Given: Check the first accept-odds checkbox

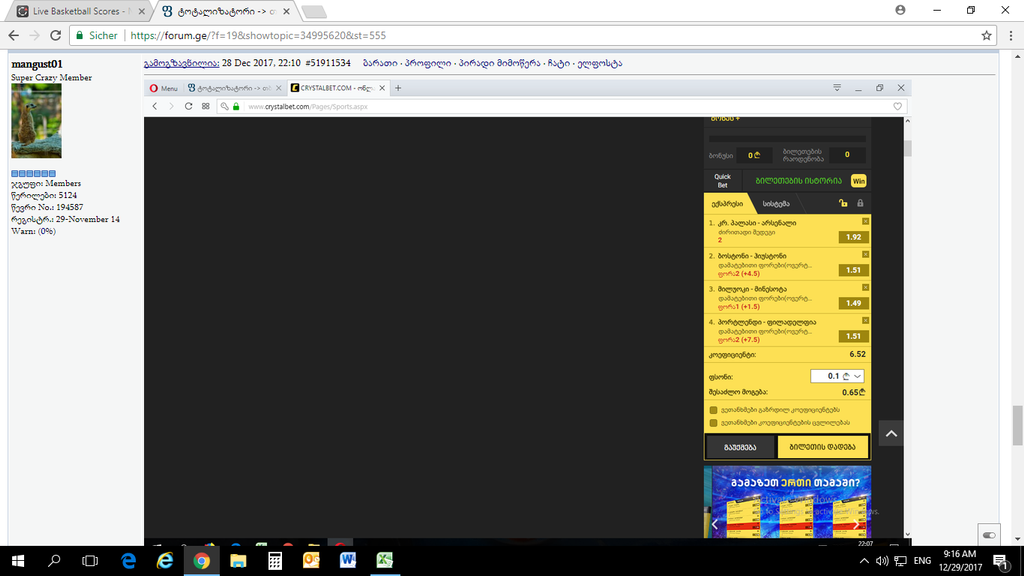Looking at the screenshot, I should (x=713, y=410).
